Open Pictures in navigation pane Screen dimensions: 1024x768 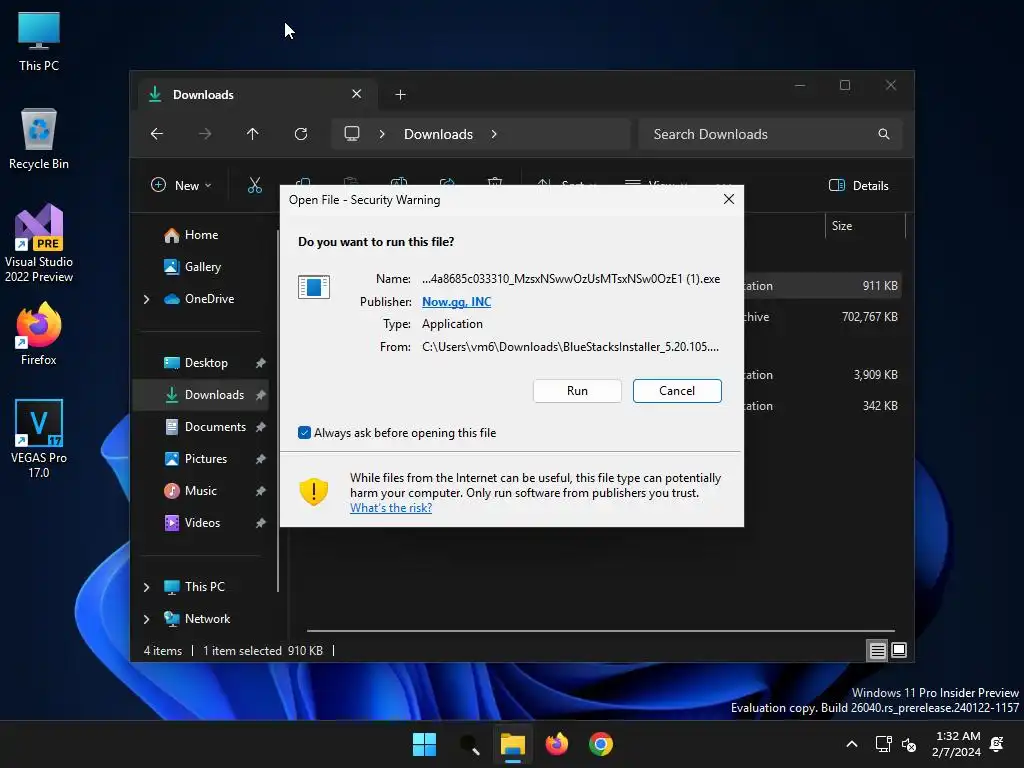pyautogui.click(x=206, y=458)
